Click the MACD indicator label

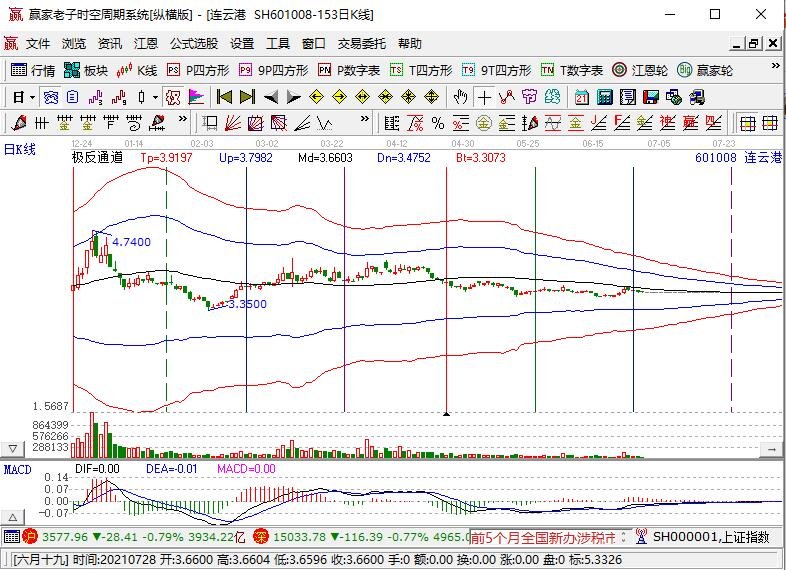click(18, 470)
